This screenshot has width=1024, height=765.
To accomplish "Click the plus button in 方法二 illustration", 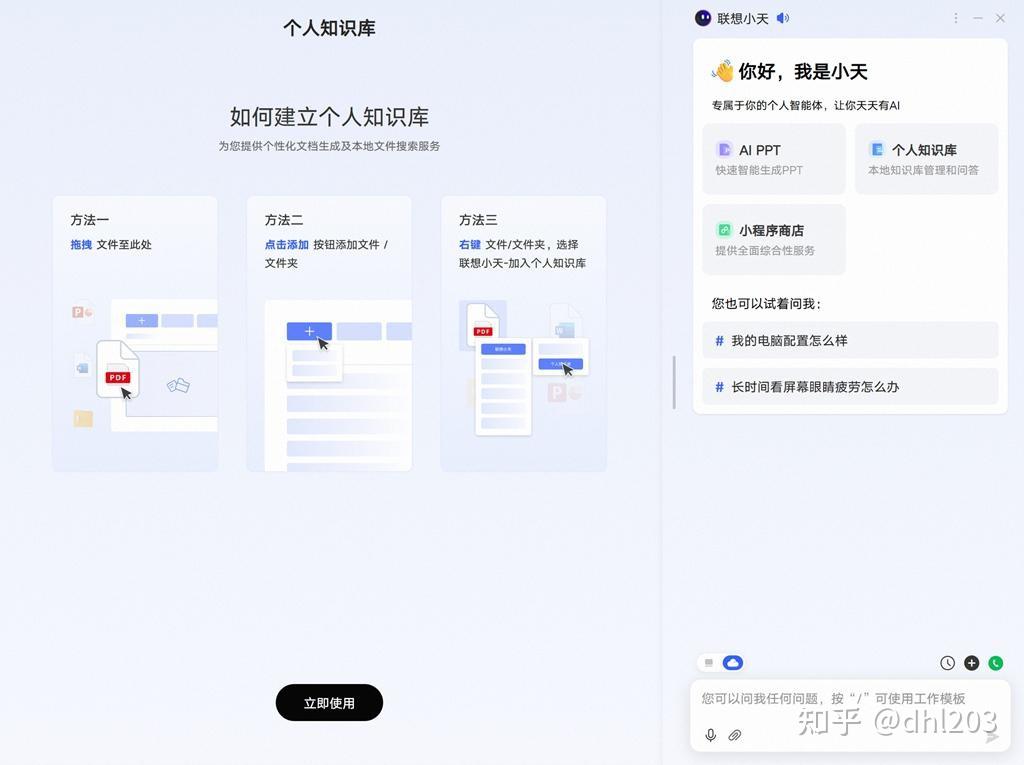I will 309,331.
